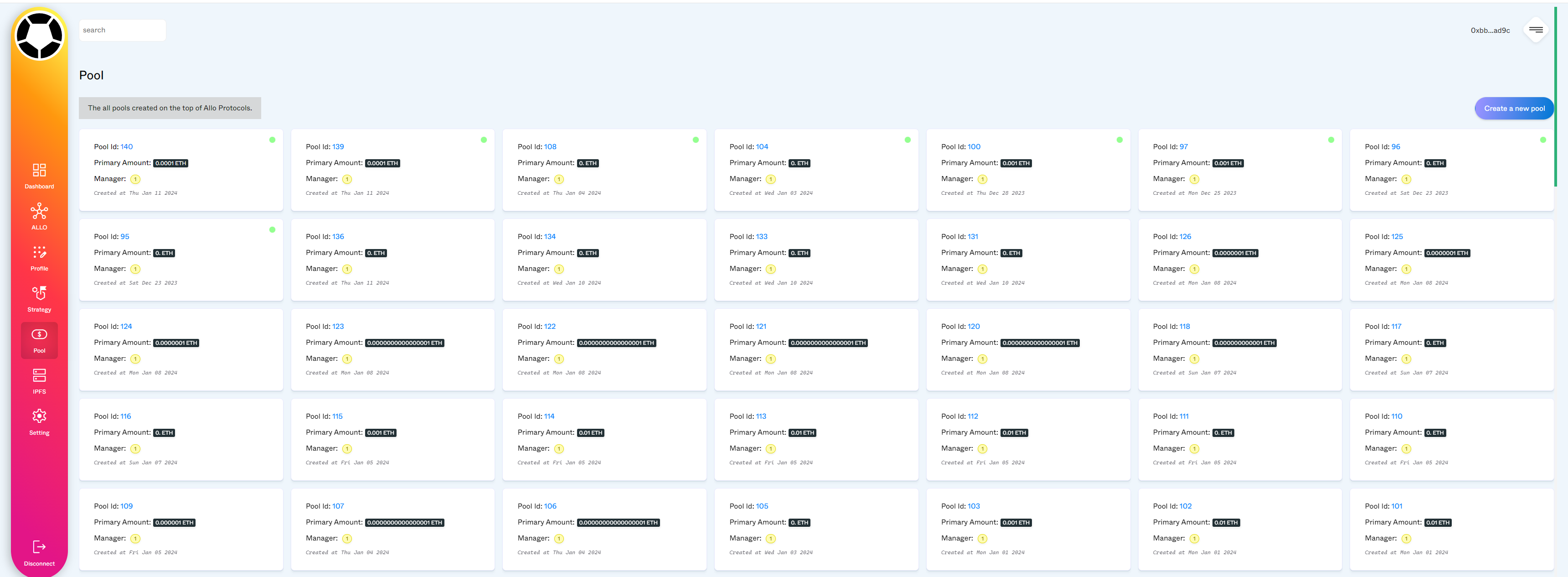Click the Disconnect logout icon
1568x577 pixels.
[x=39, y=547]
